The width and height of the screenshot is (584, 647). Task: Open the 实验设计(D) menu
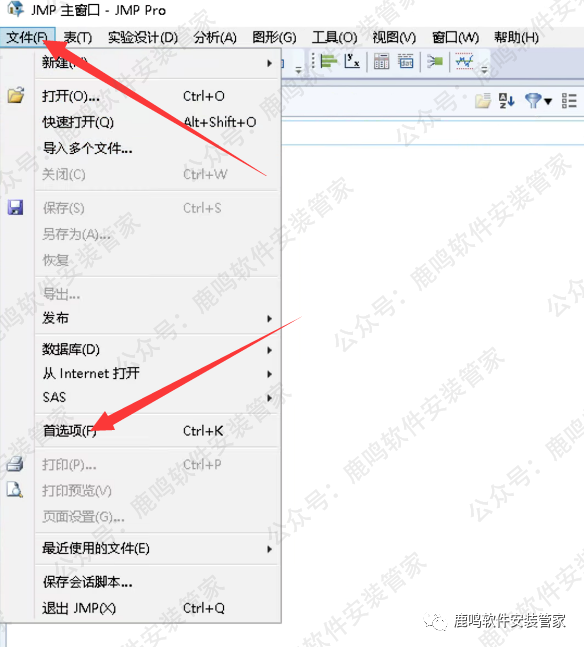[x=143, y=38]
